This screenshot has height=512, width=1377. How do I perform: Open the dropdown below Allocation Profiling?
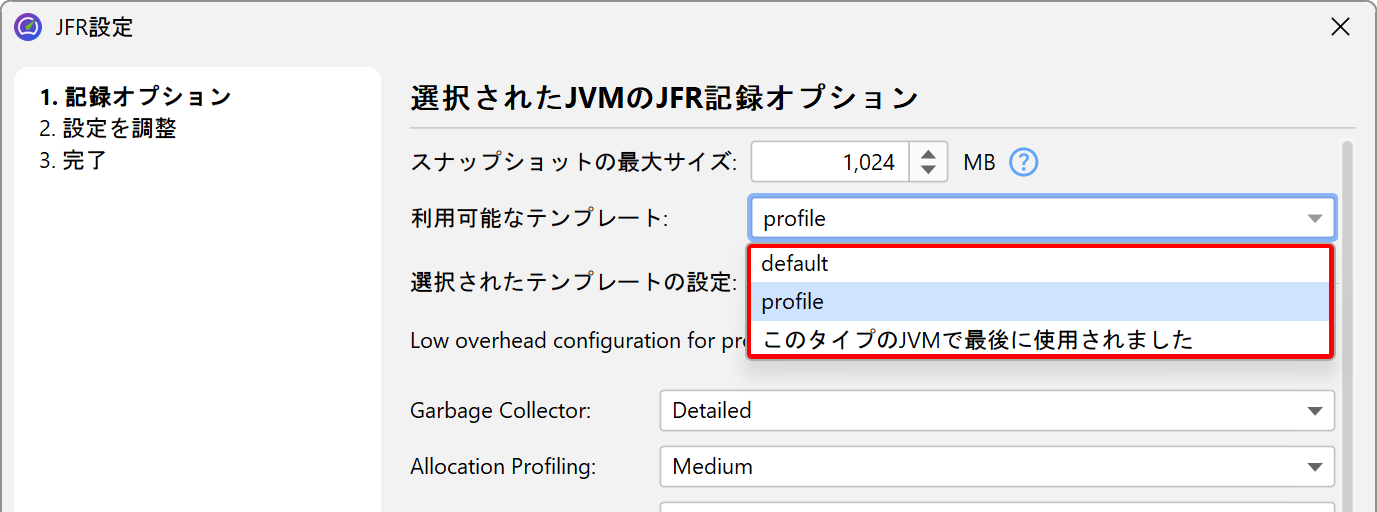(996, 508)
